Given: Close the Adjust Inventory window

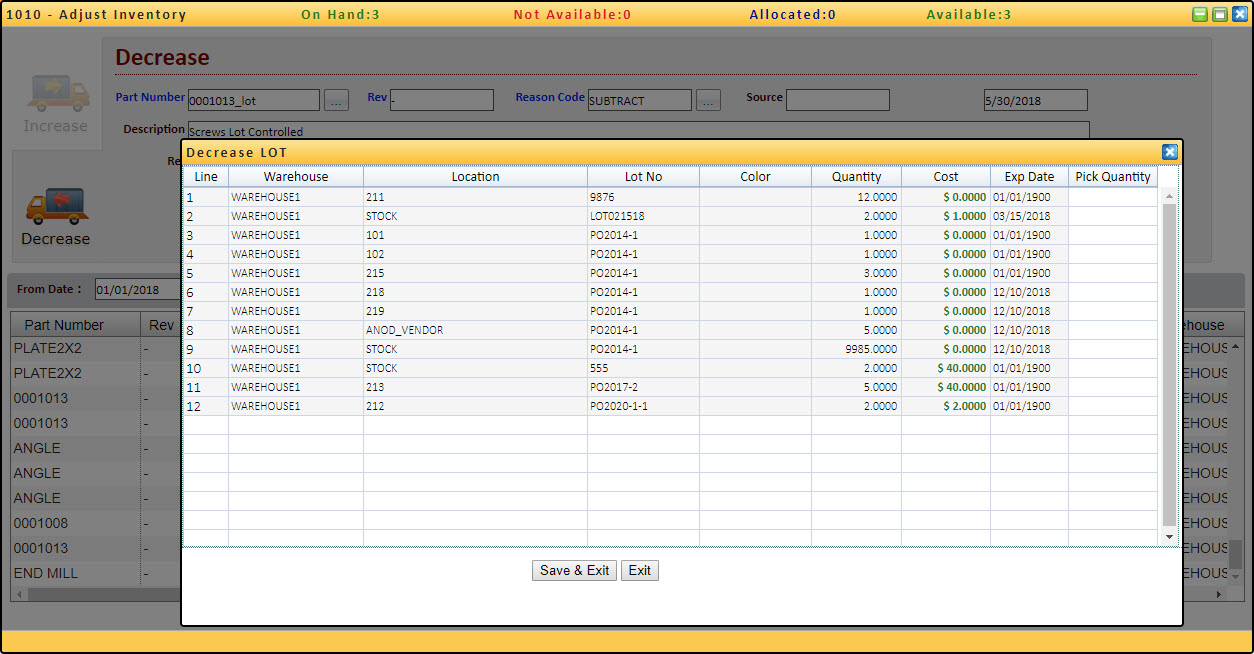Looking at the screenshot, I should pyautogui.click(x=1240, y=14).
